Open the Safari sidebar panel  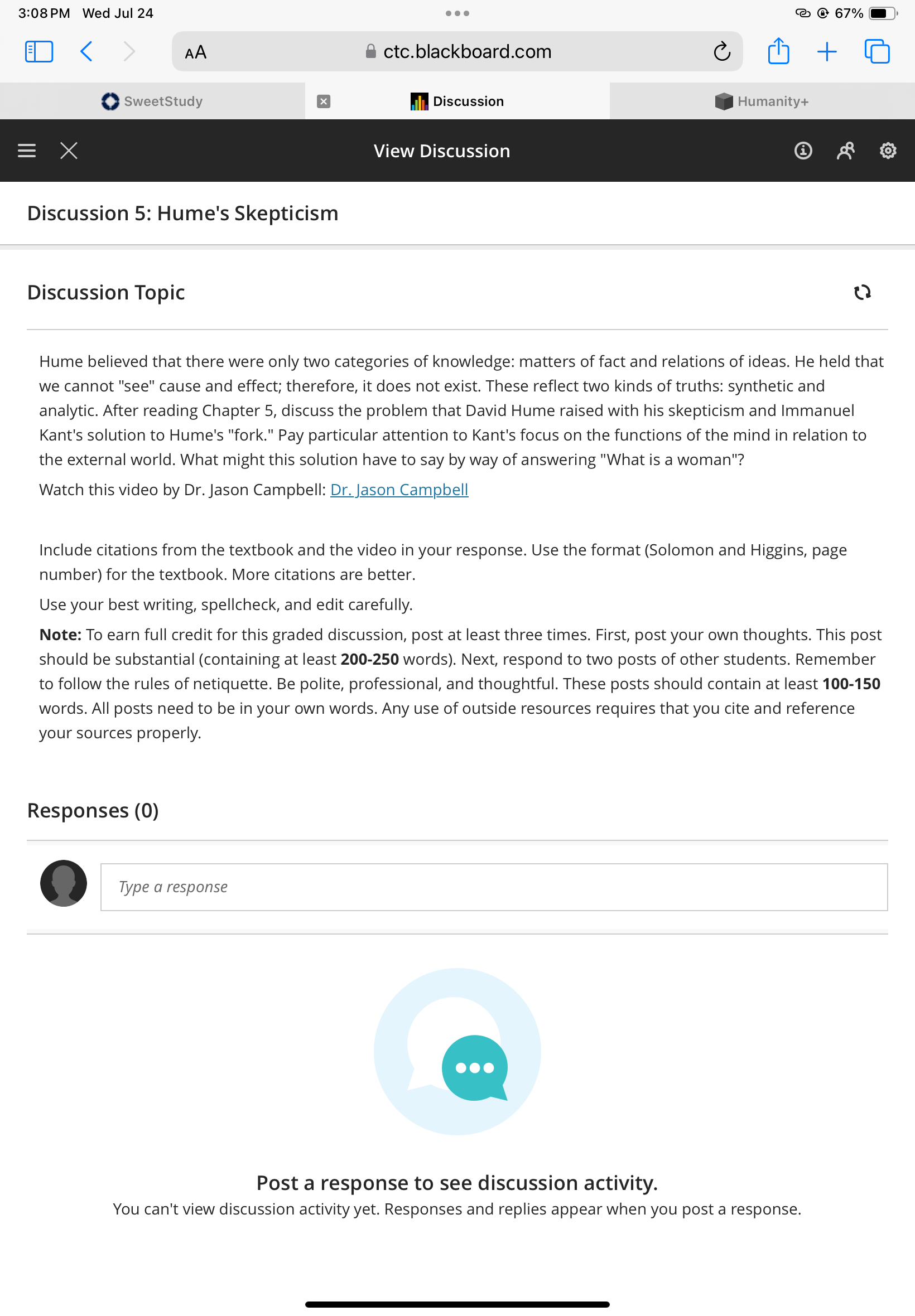(x=39, y=51)
